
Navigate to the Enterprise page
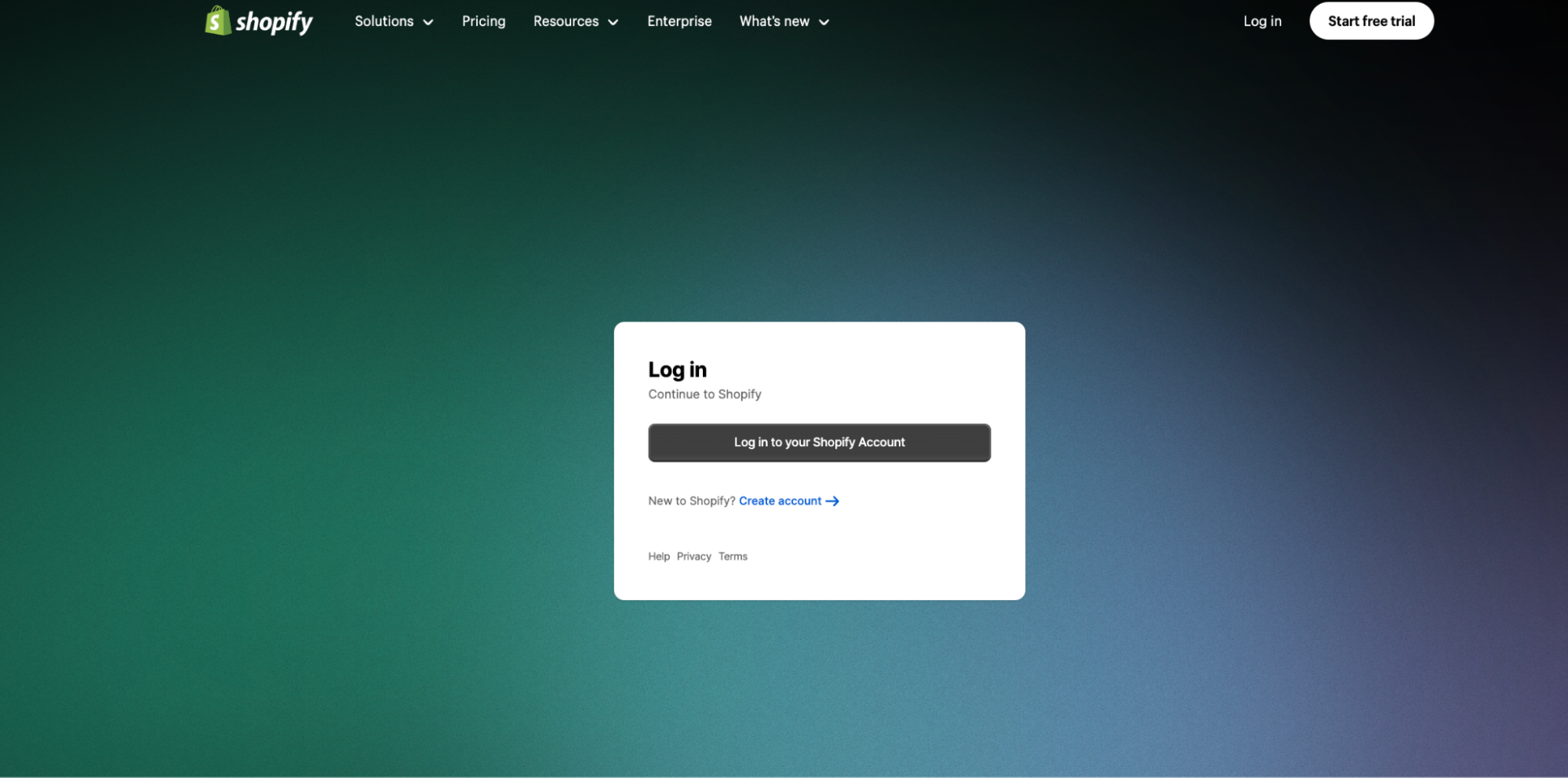(679, 21)
